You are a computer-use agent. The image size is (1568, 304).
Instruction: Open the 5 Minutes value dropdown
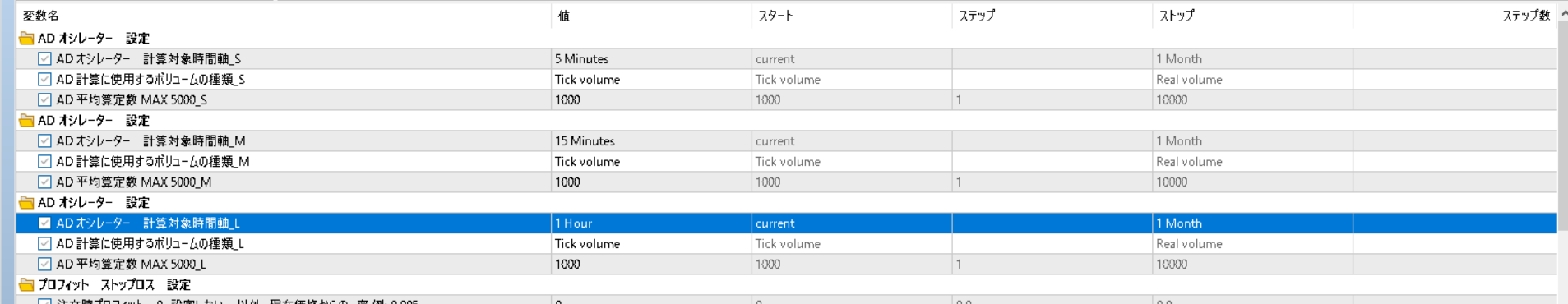point(651,59)
